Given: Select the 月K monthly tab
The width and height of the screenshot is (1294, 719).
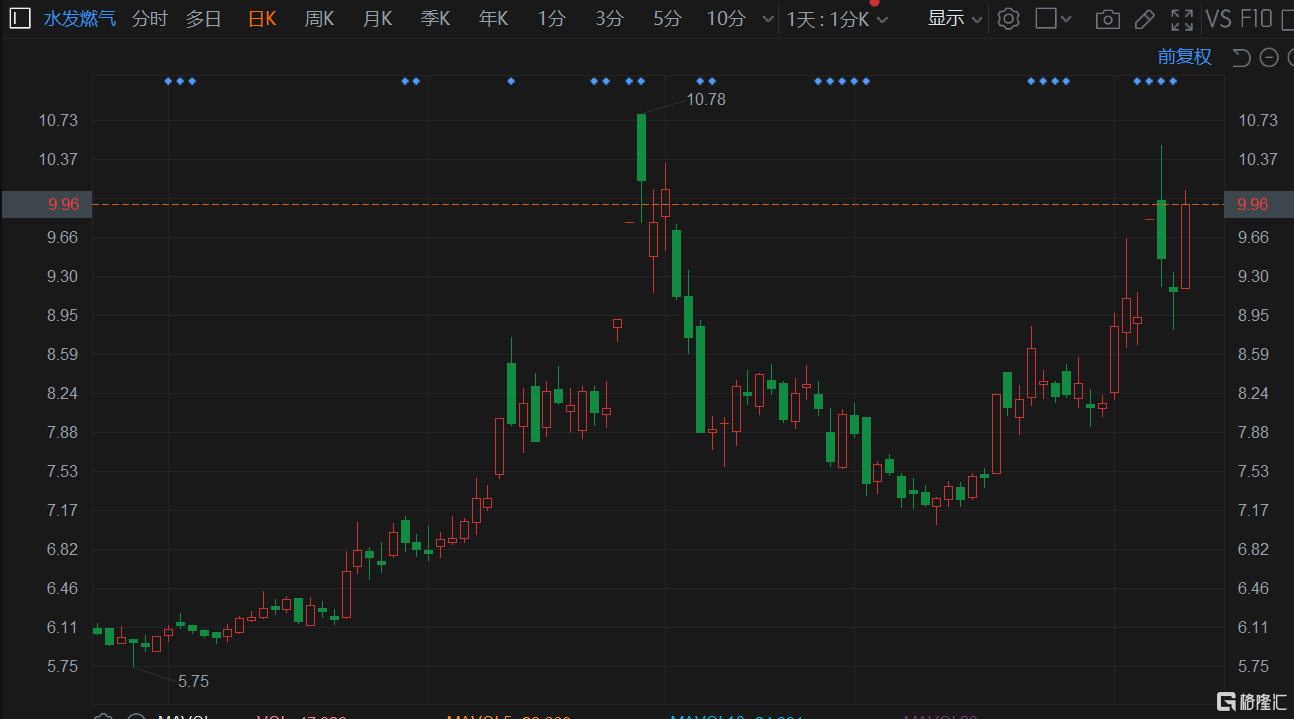Looking at the screenshot, I should tap(377, 18).
